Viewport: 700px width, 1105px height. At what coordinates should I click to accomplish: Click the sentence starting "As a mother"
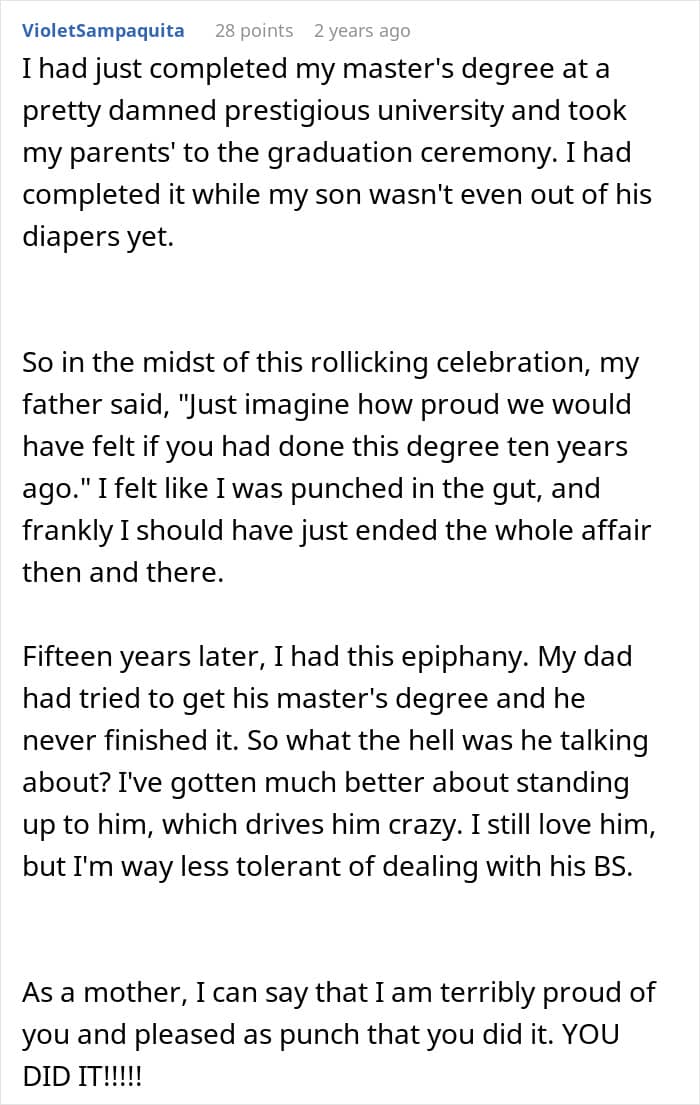coord(338,993)
